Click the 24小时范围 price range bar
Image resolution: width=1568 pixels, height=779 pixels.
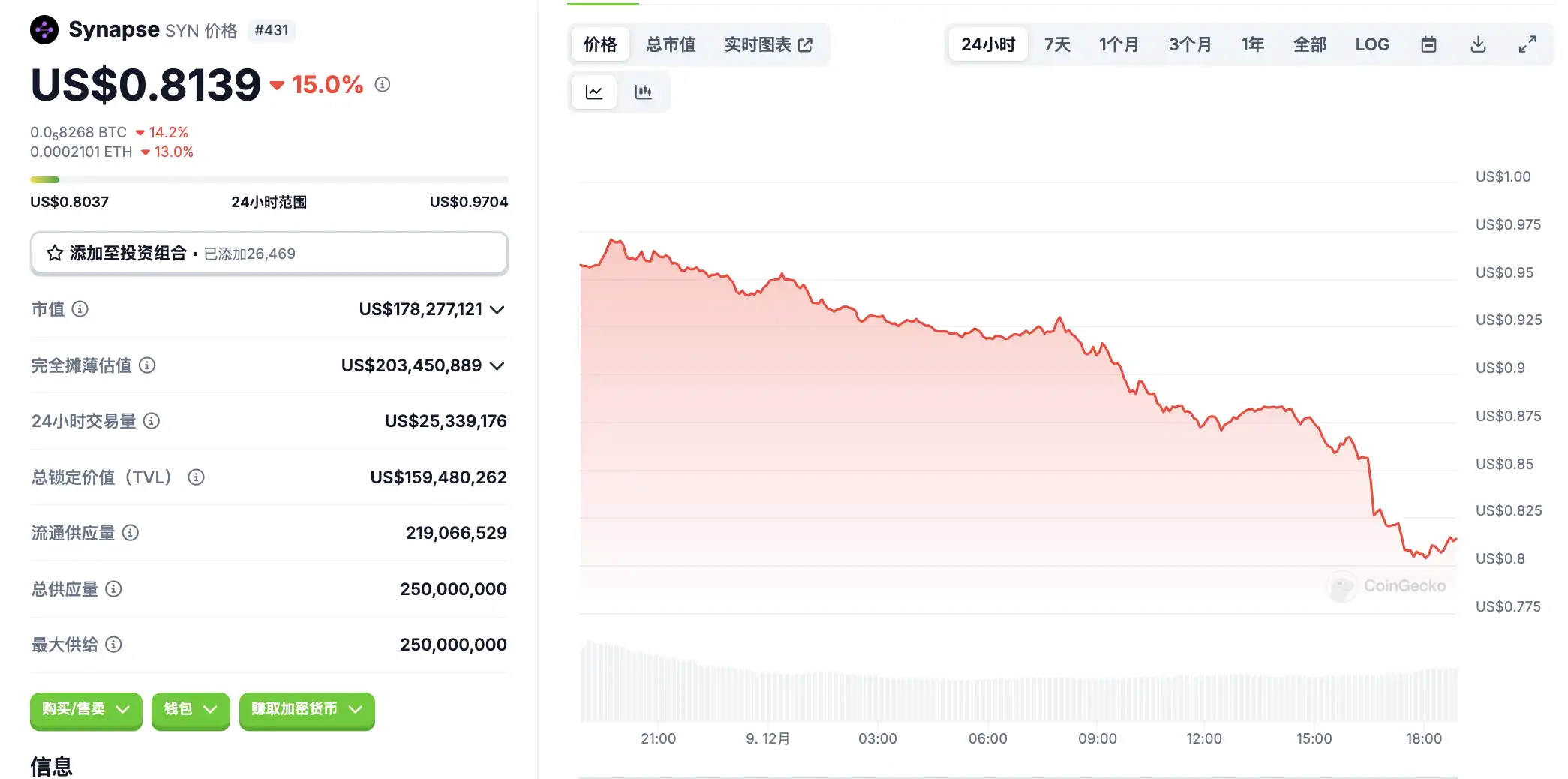pyautogui.click(x=269, y=180)
